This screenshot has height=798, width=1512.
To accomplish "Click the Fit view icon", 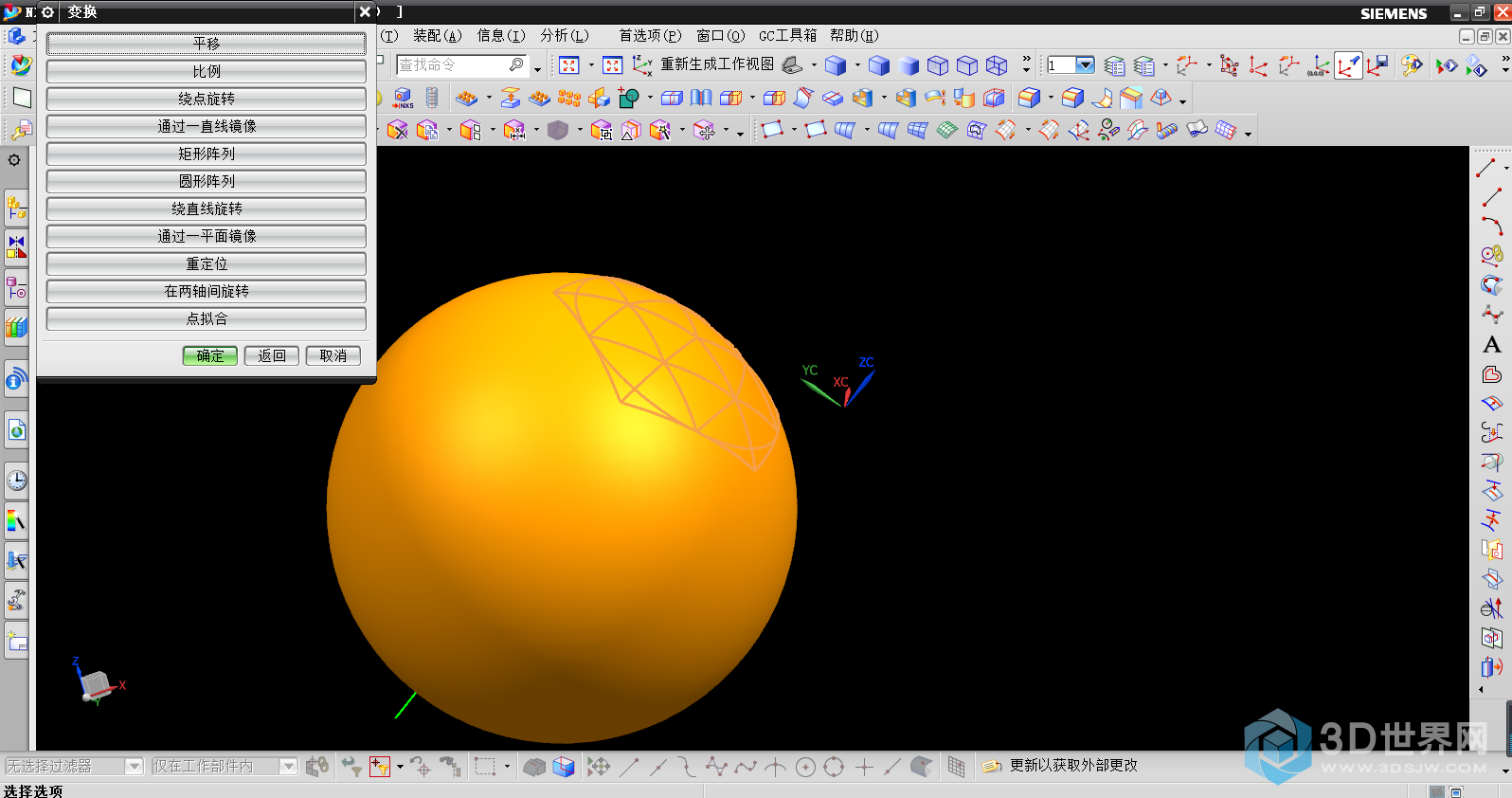I will coord(569,65).
